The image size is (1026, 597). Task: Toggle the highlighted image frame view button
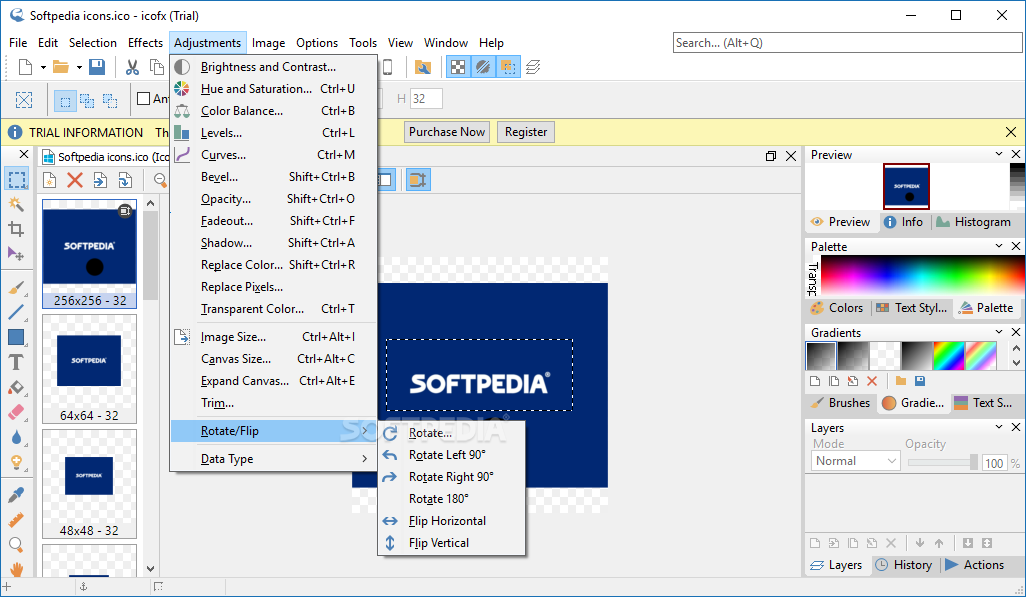417,179
